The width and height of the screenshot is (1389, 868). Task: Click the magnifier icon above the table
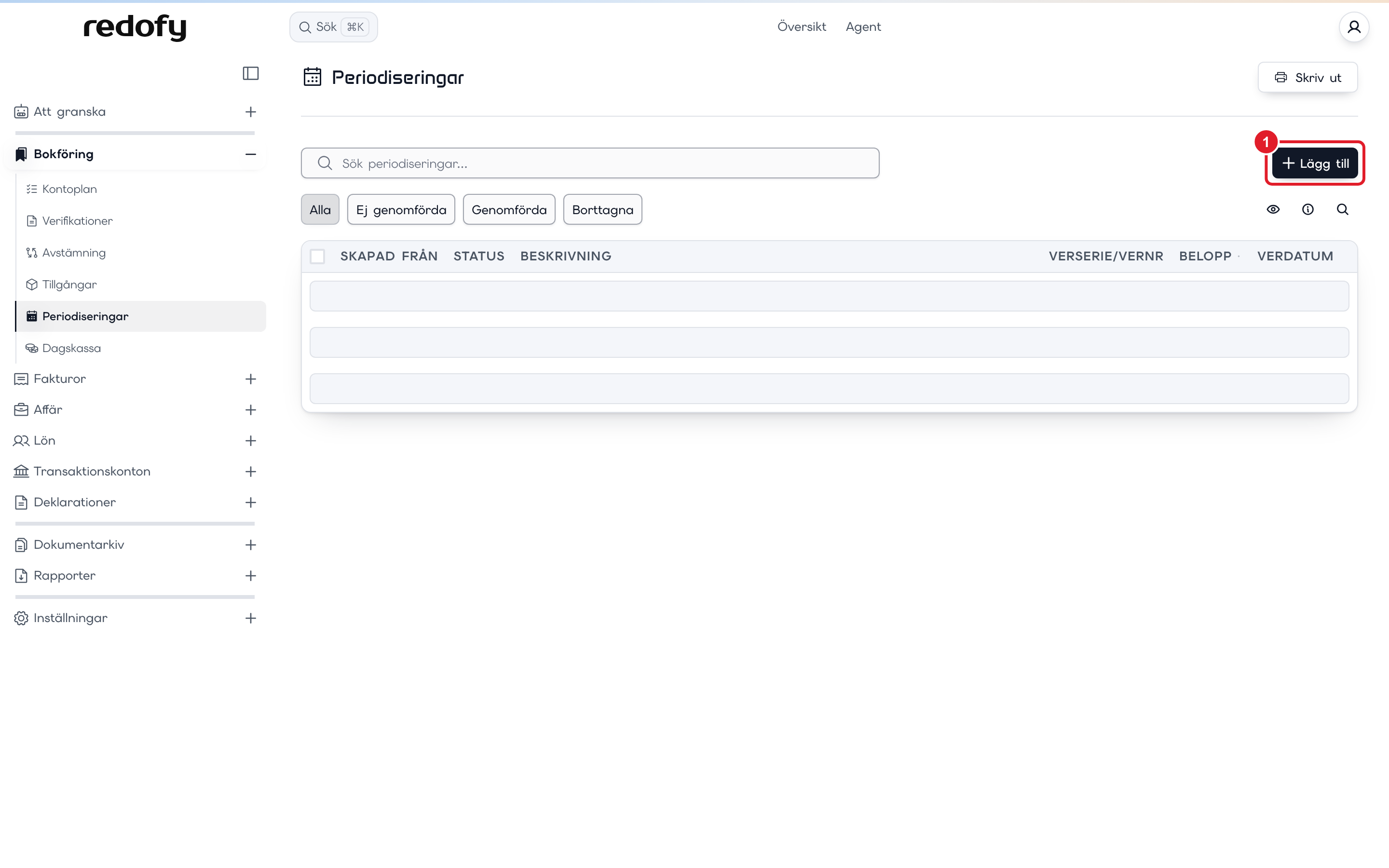pos(1343,210)
